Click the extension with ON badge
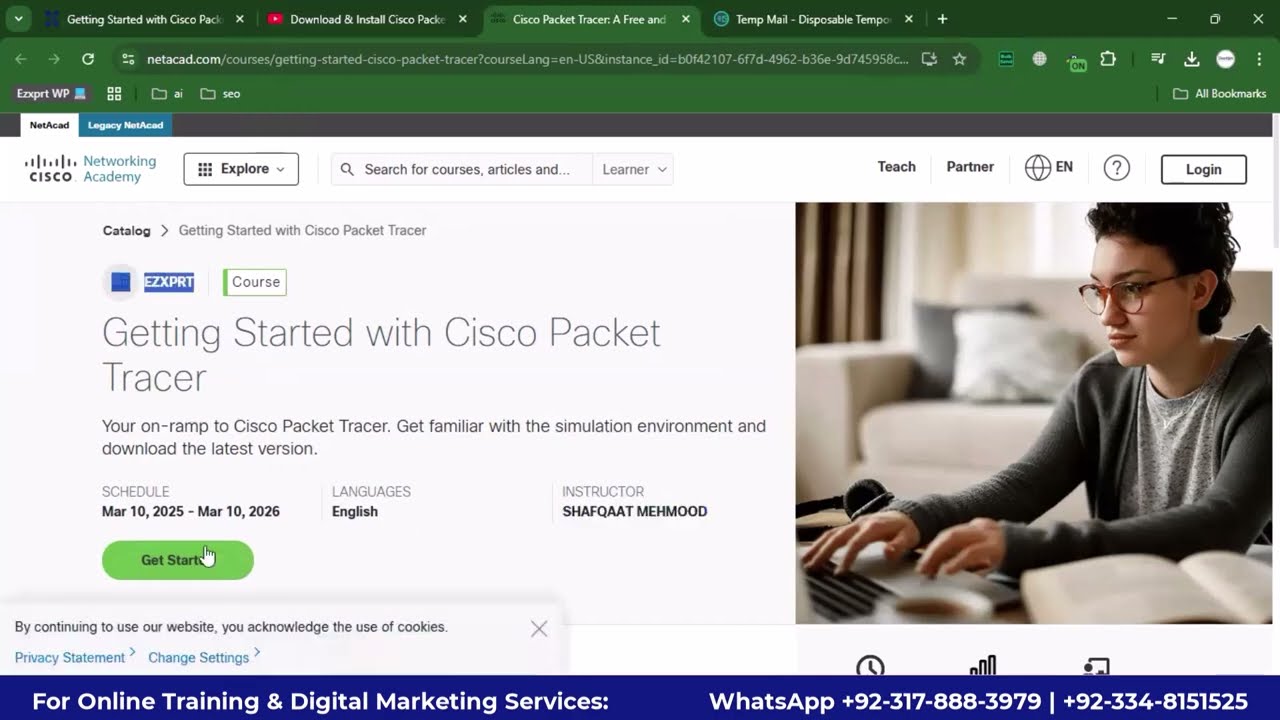 coord(1076,60)
